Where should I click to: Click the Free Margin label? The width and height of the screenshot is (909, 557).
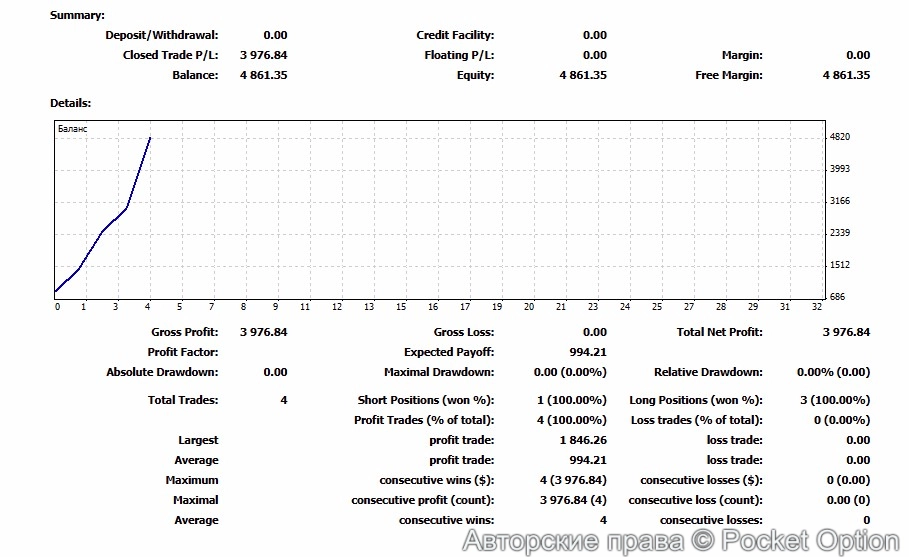tap(728, 75)
